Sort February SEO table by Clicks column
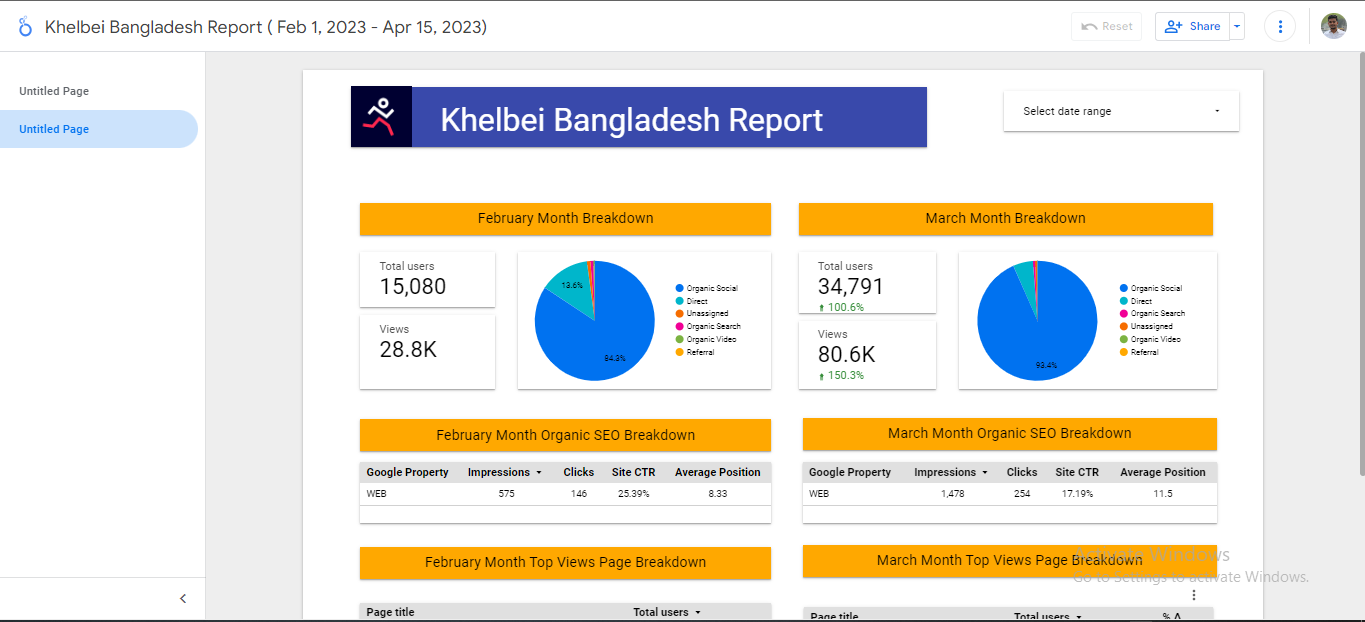 (x=578, y=472)
